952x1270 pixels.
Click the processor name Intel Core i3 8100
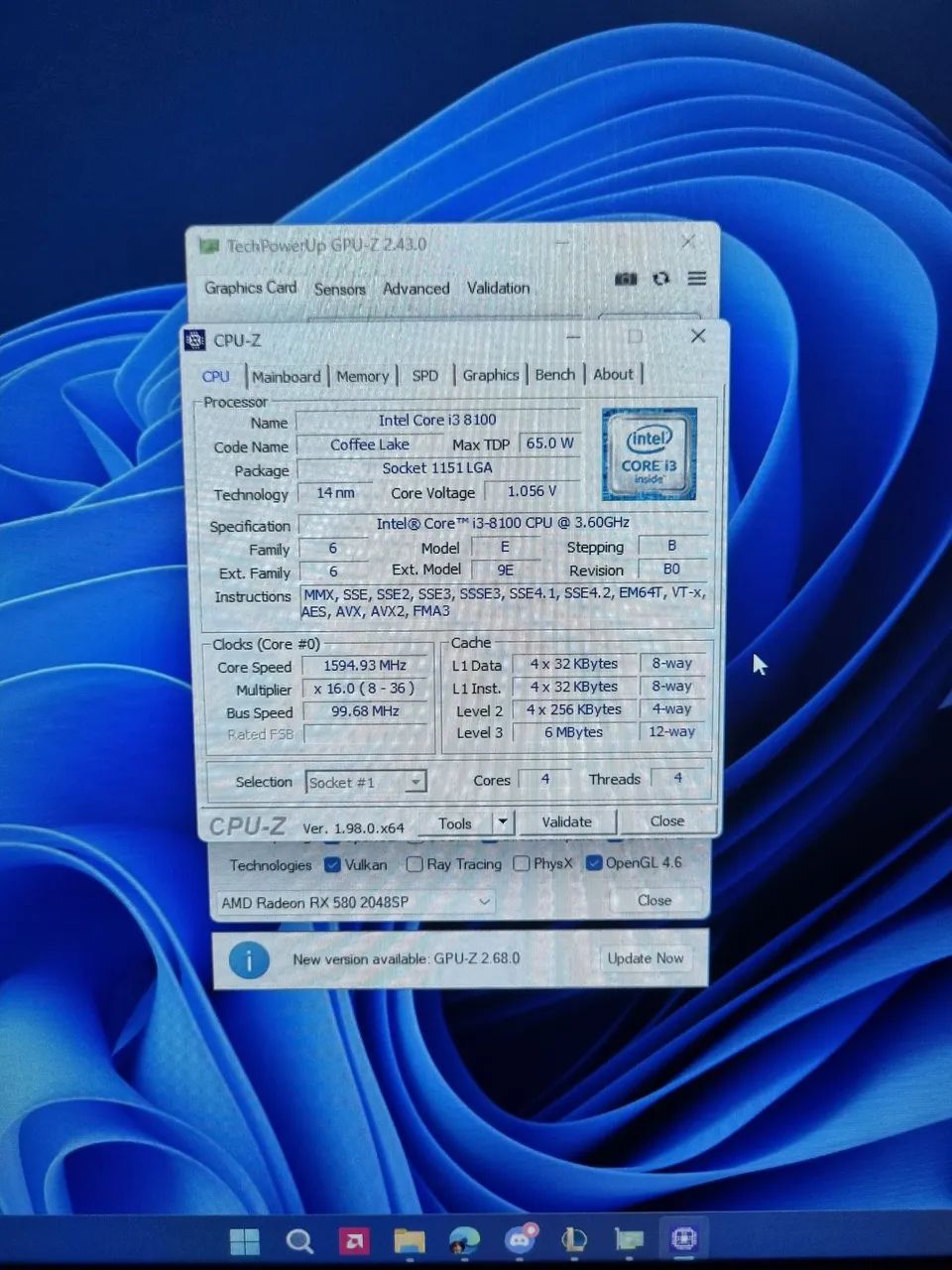point(437,421)
